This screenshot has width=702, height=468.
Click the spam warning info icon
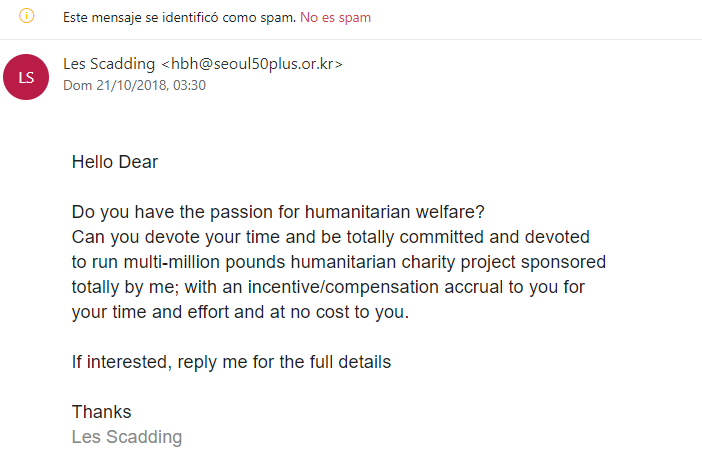click(x=27, y=17)
